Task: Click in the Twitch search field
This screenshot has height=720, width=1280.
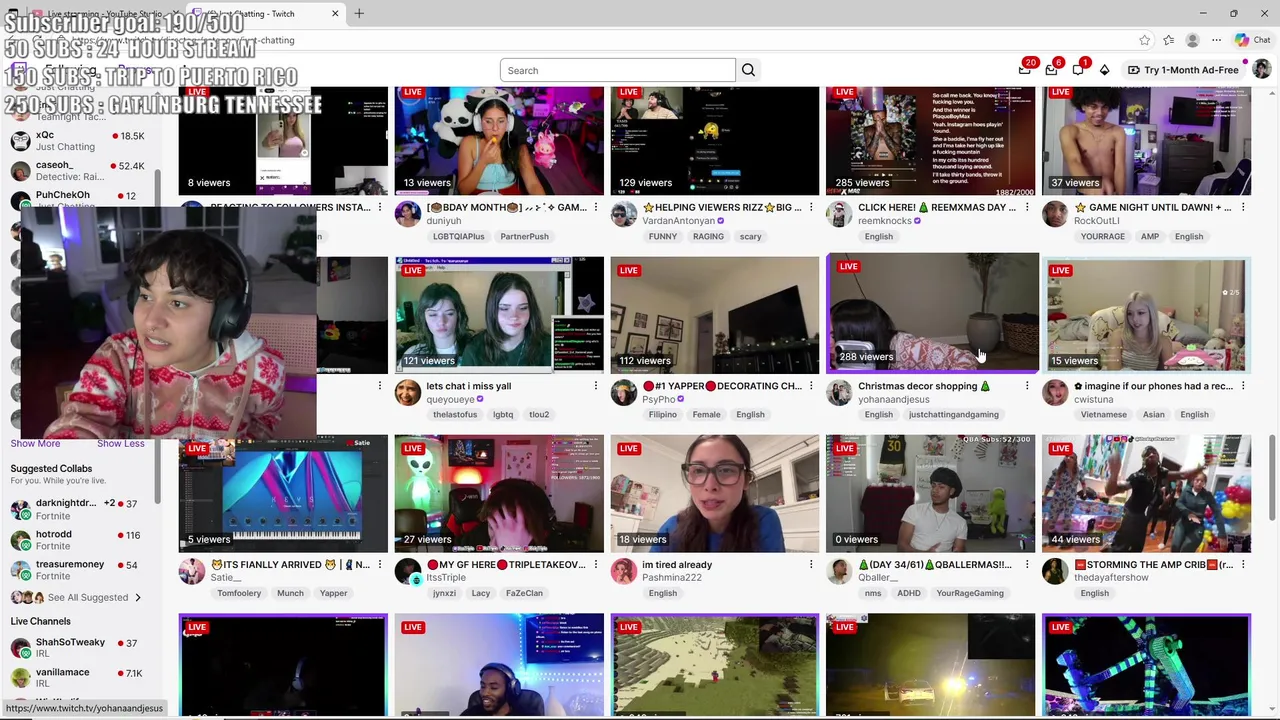Action: [618, 70]
